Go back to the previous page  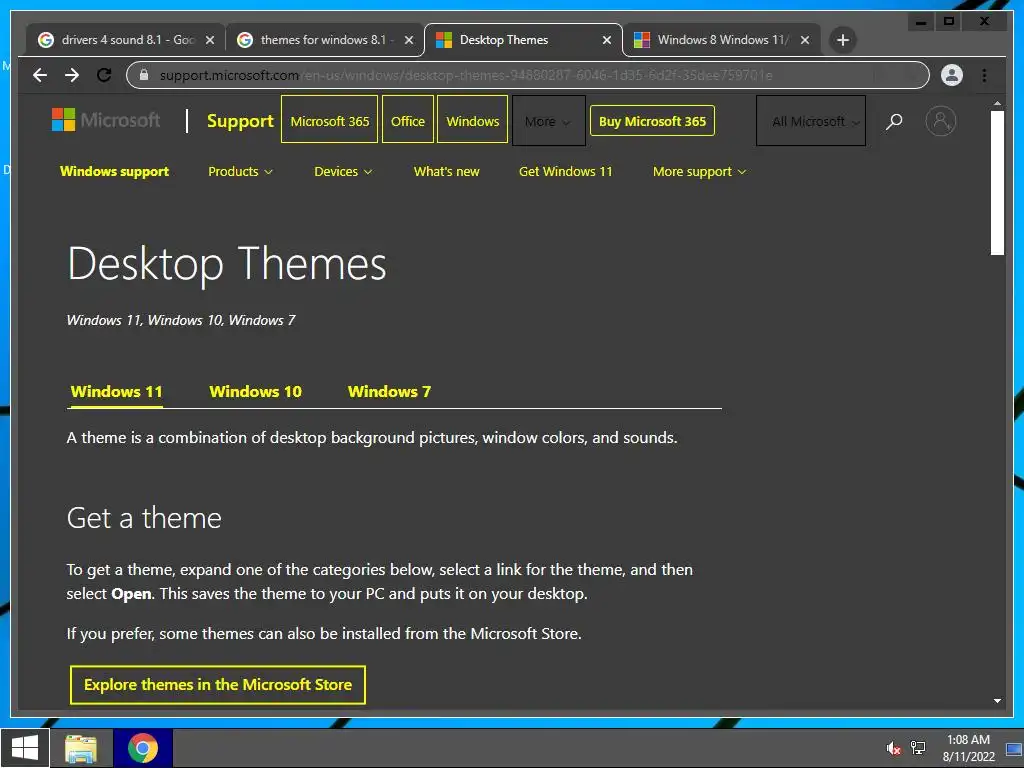40,75
